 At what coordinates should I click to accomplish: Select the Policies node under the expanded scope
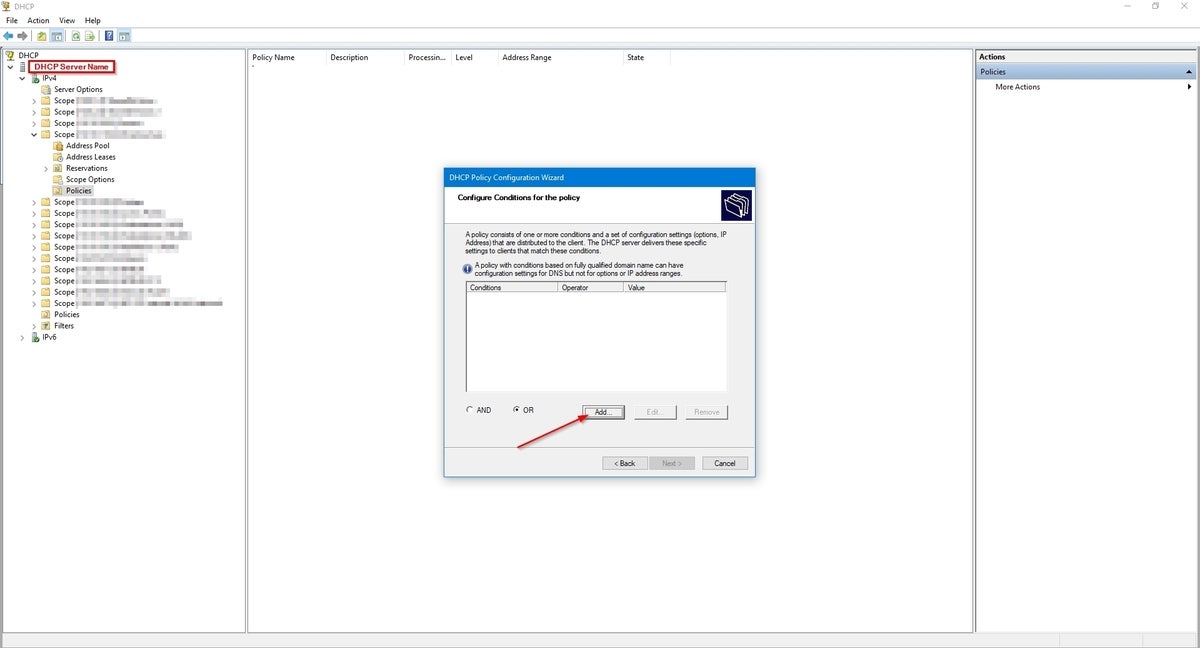pos(76,190)
